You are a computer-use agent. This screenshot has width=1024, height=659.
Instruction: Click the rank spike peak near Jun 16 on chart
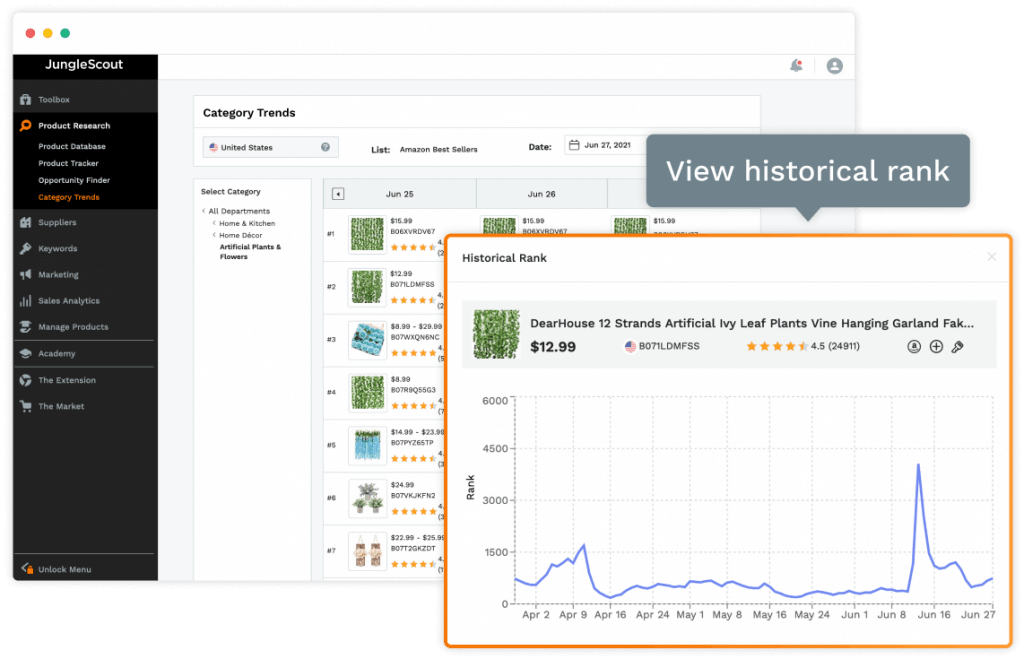point(918,464)
